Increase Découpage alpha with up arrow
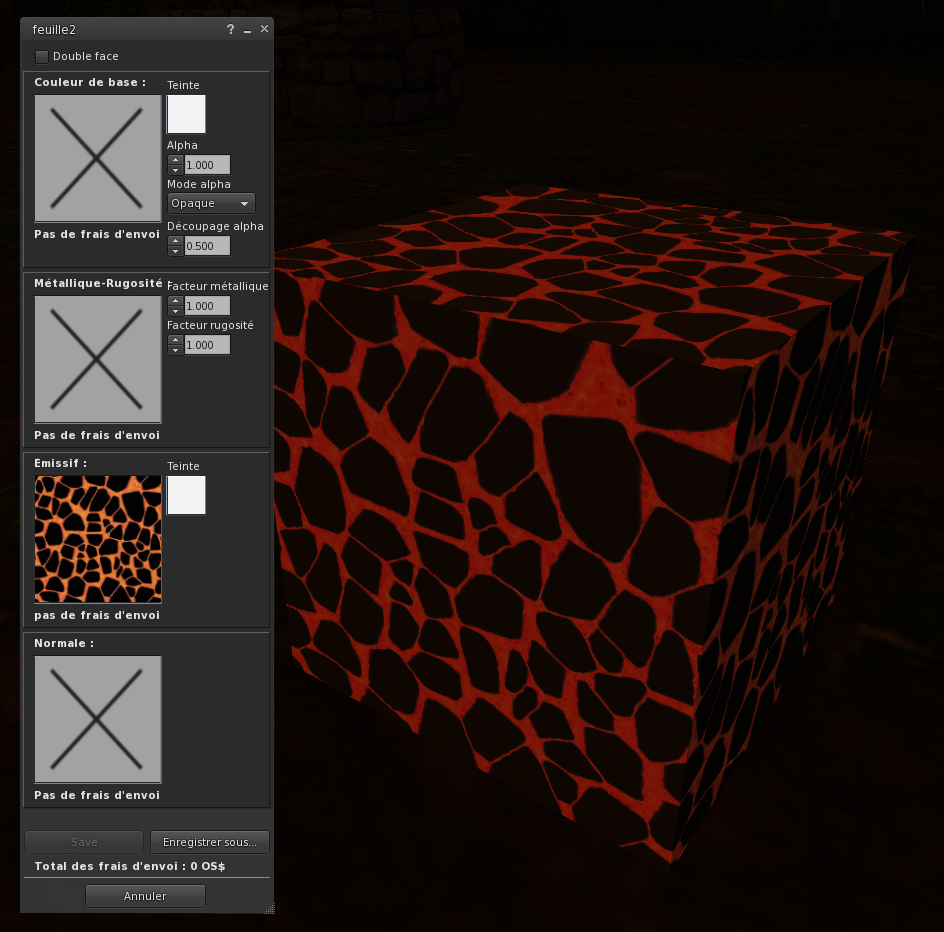Viewport: 944px width, 932px height. (x=175, y=241)
